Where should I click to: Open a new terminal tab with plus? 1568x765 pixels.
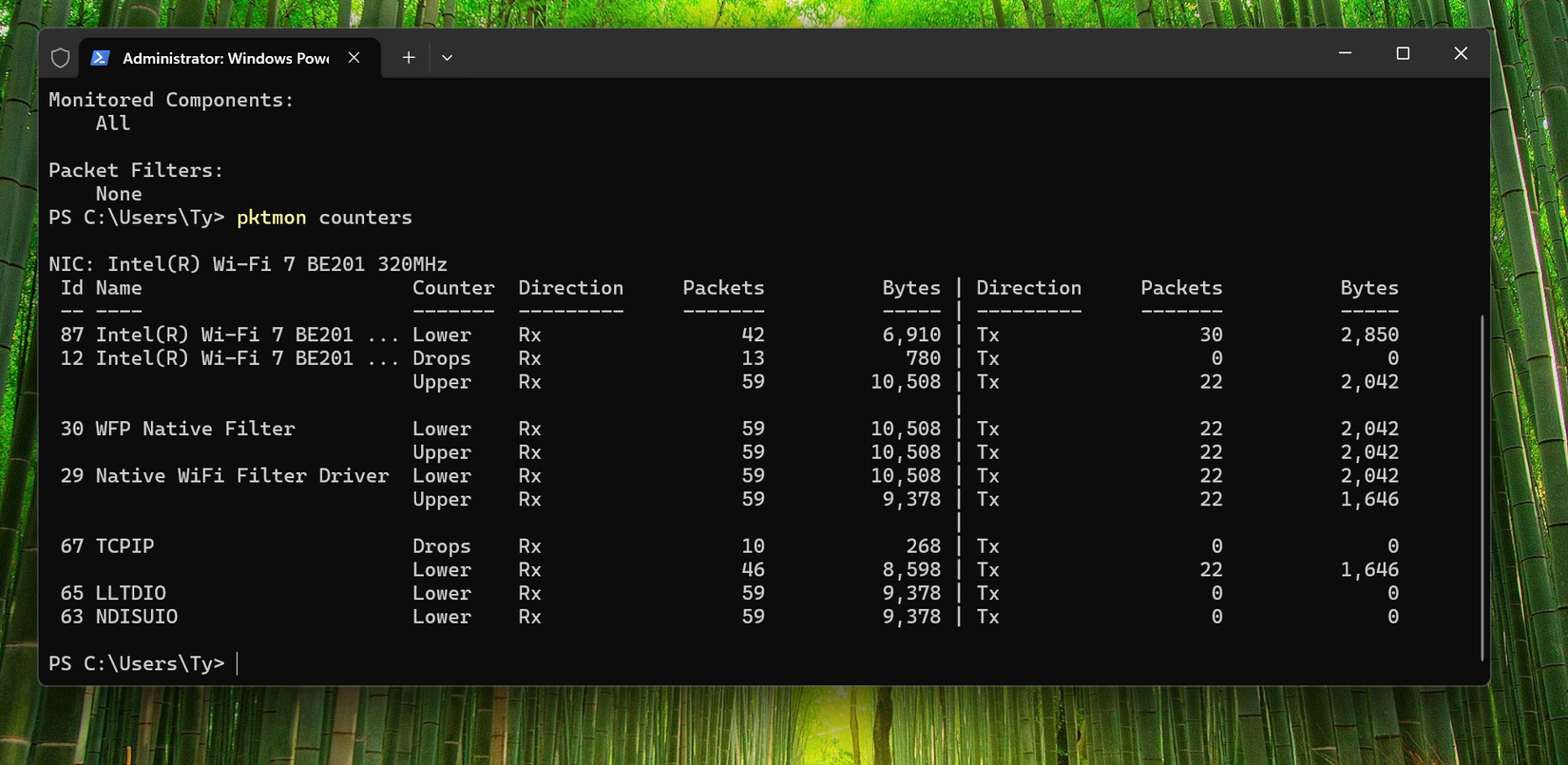[409, 58]
